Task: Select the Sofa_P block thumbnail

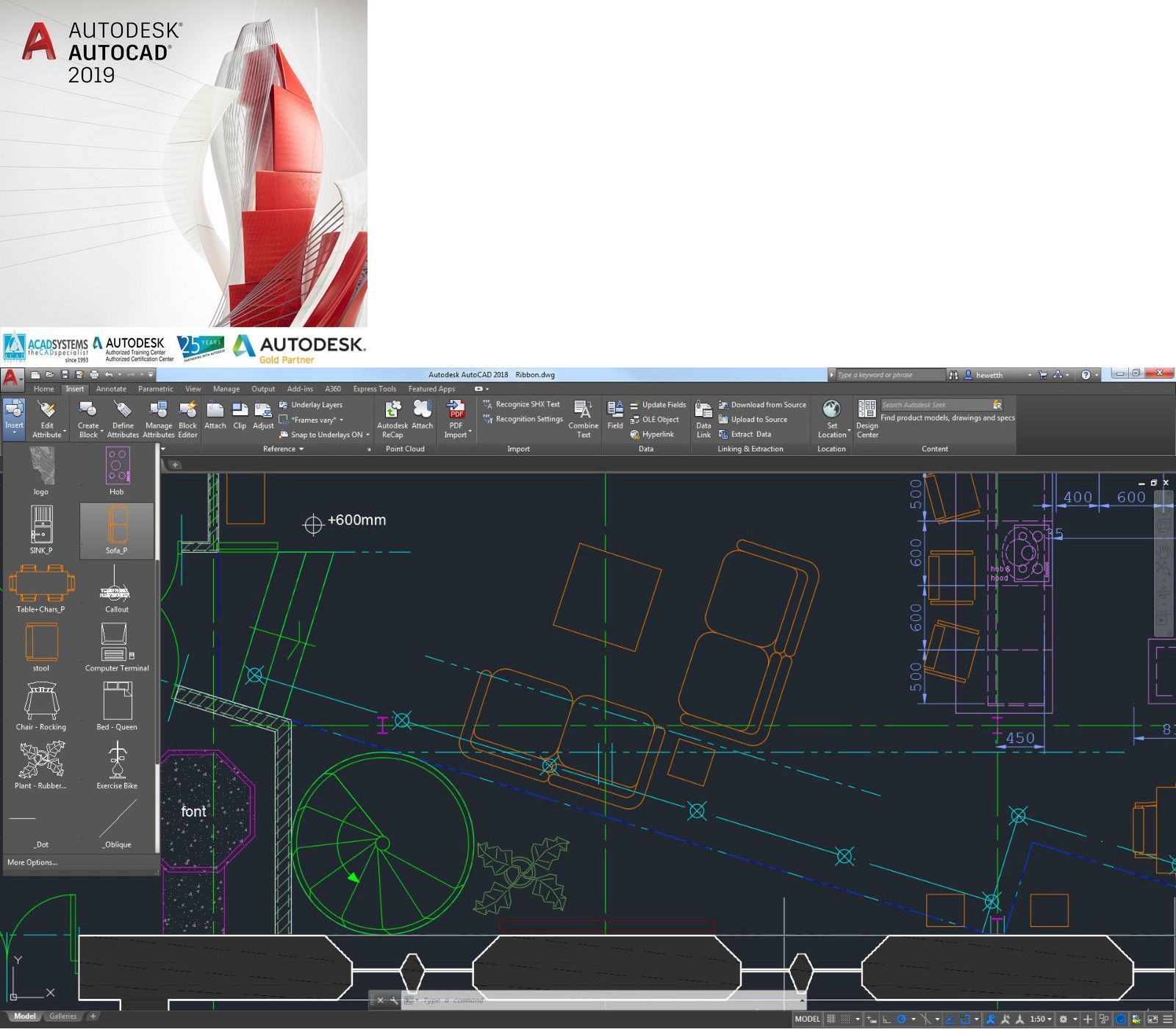Action: coord(117,529)
